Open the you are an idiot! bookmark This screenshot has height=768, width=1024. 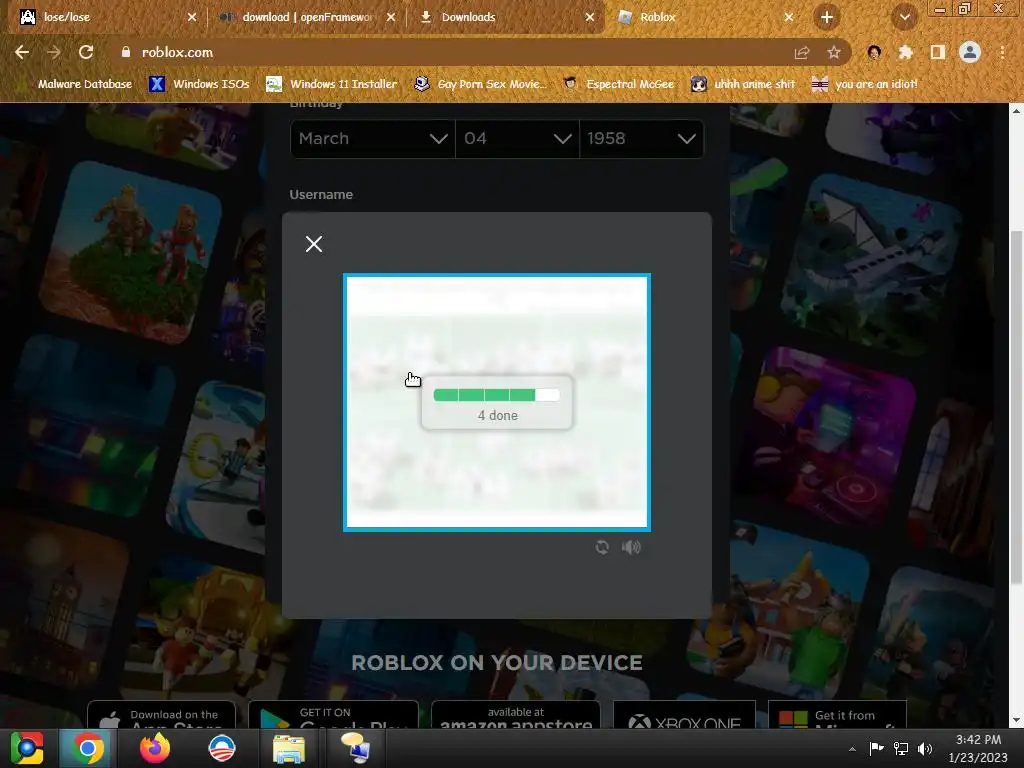(865, 84)
